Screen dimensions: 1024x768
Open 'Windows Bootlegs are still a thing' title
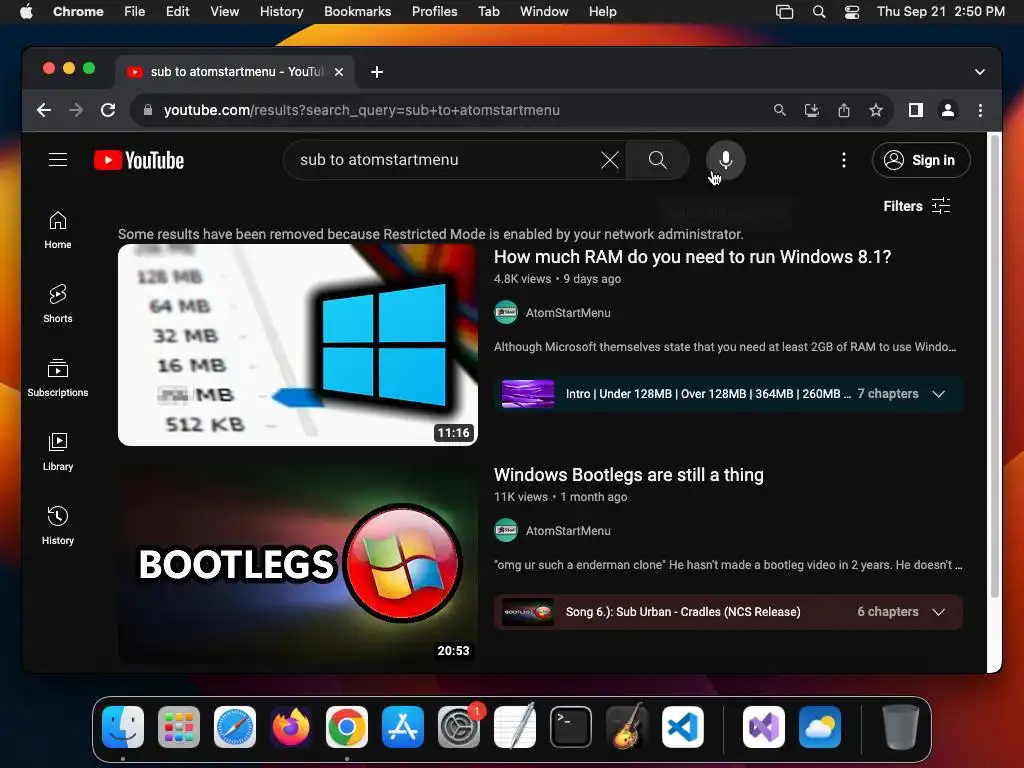pyautogui.click(x=628, y=475)
